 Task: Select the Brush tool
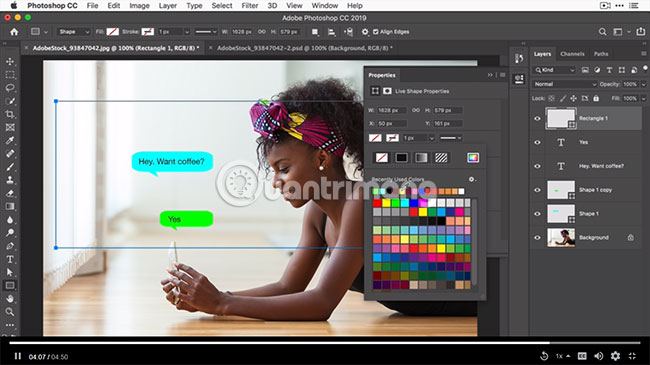10,167
